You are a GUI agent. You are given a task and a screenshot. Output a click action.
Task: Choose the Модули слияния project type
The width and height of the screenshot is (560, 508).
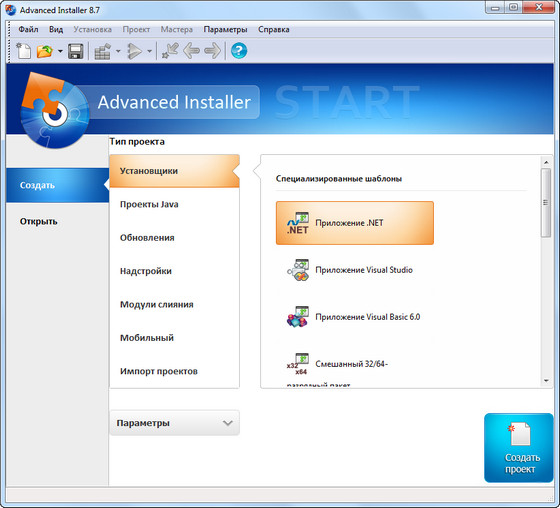174,304
